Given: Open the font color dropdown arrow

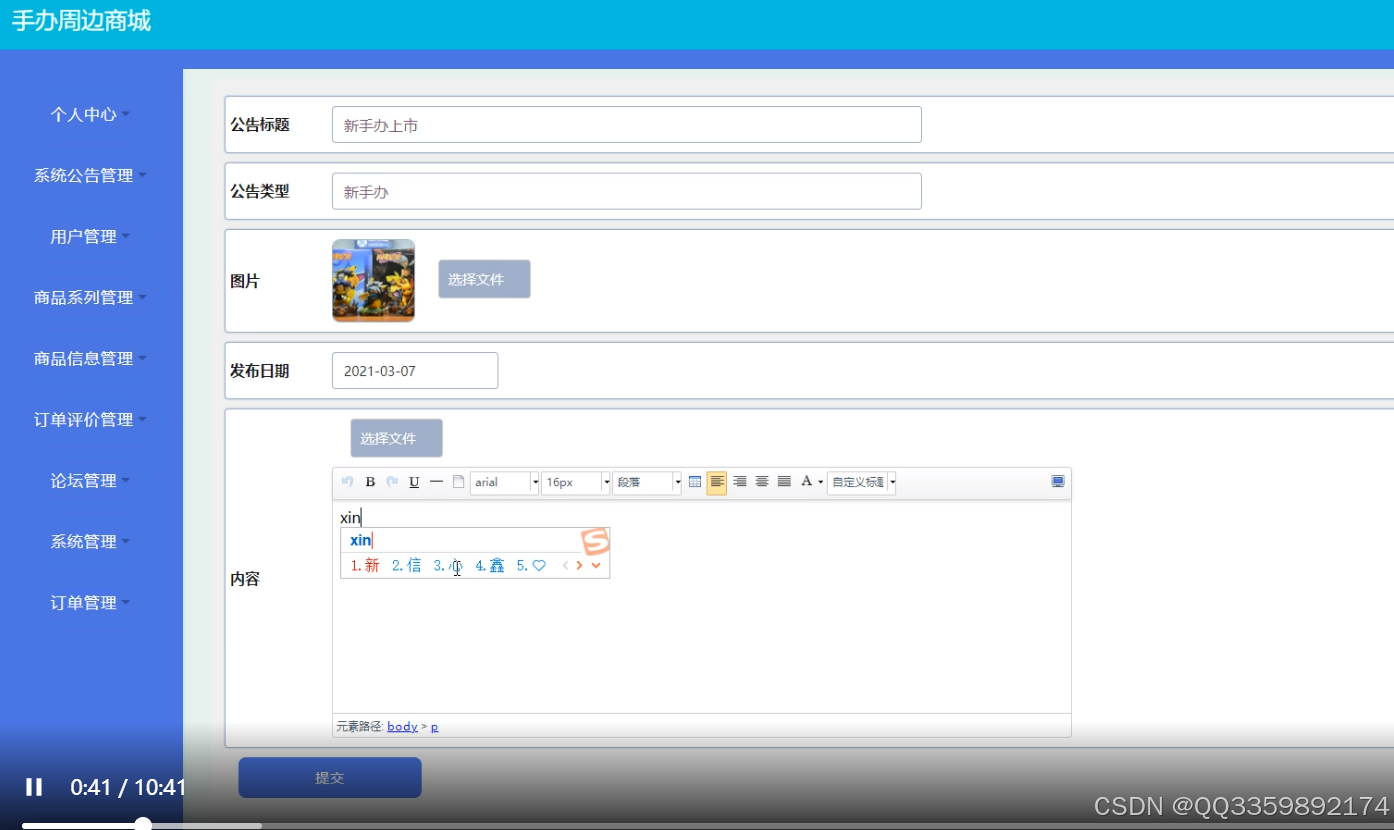Looking at the screenshot, I should pos(821,482).
